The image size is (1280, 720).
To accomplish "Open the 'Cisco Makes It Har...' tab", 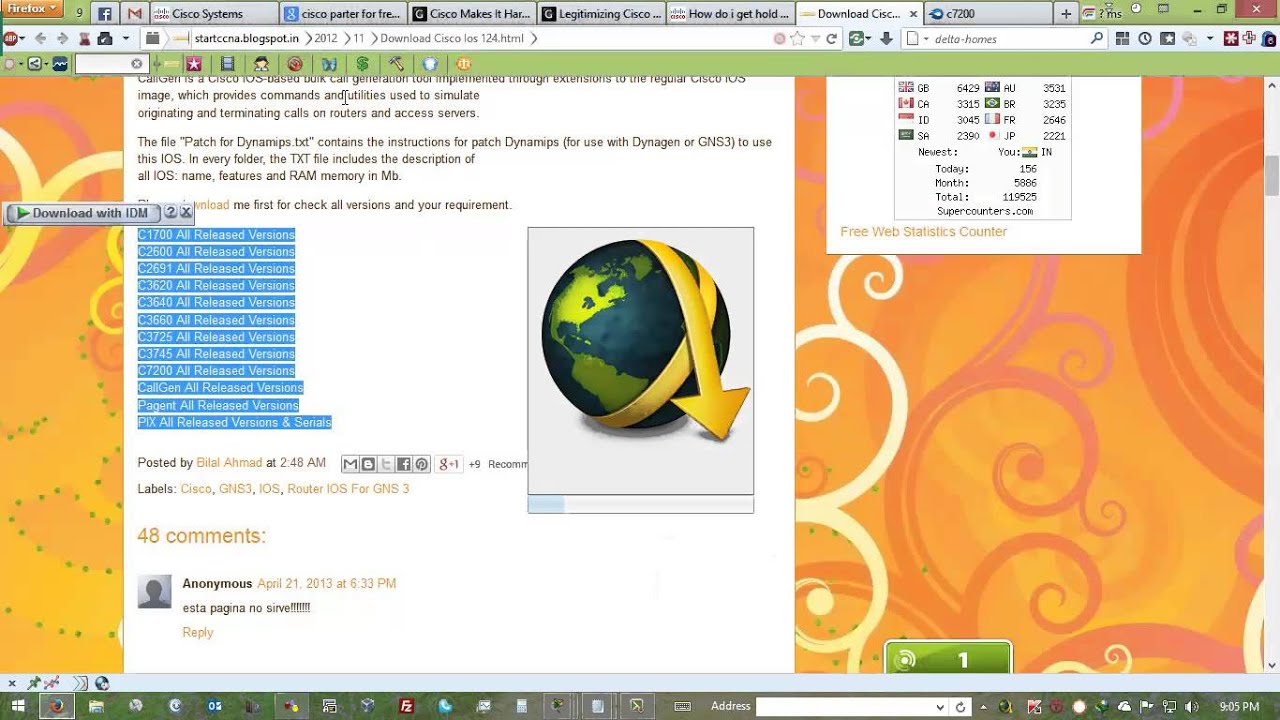I will 471,14.
